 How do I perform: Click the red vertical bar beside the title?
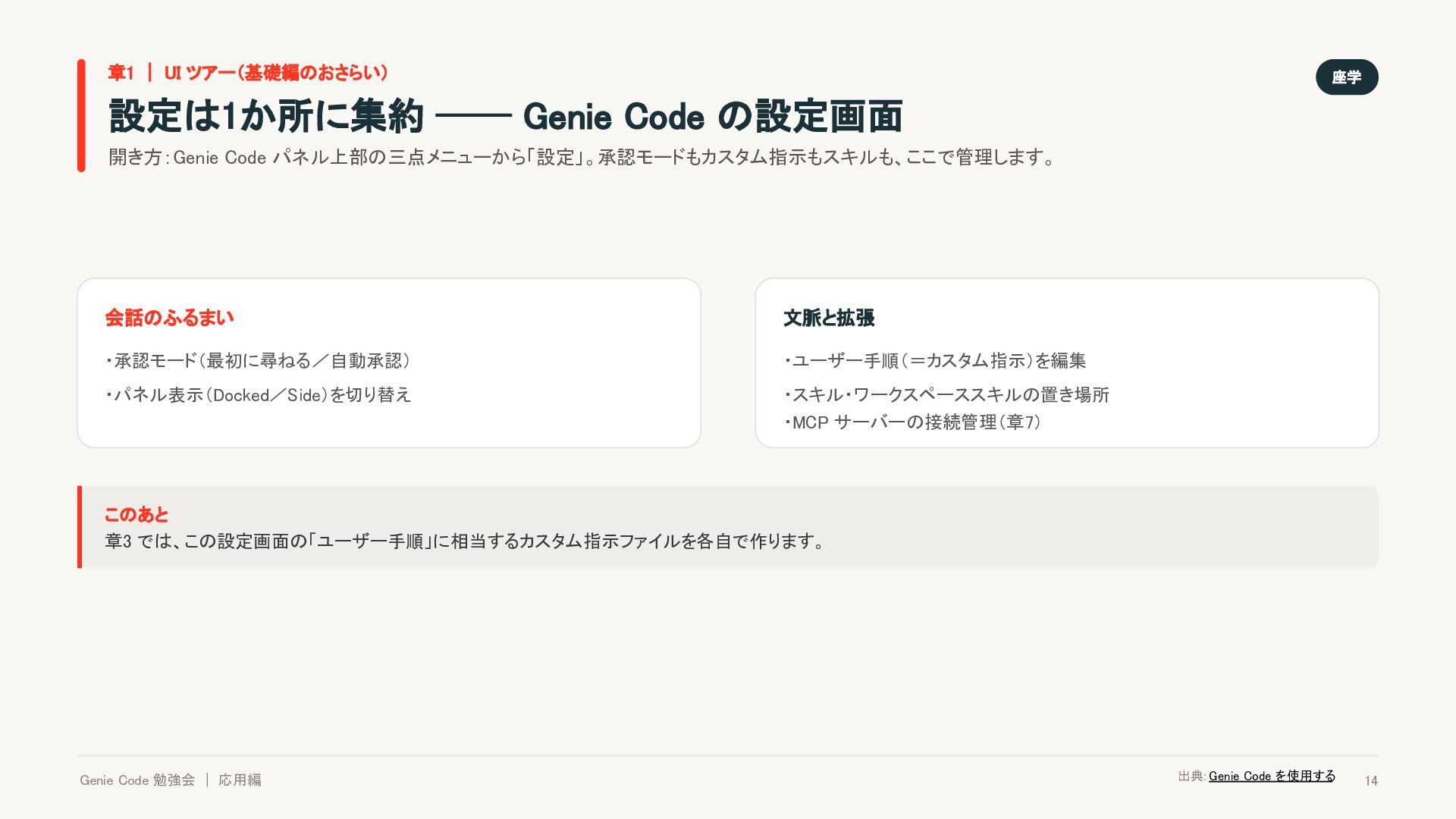pyautogui.click(x=81, y=115)
